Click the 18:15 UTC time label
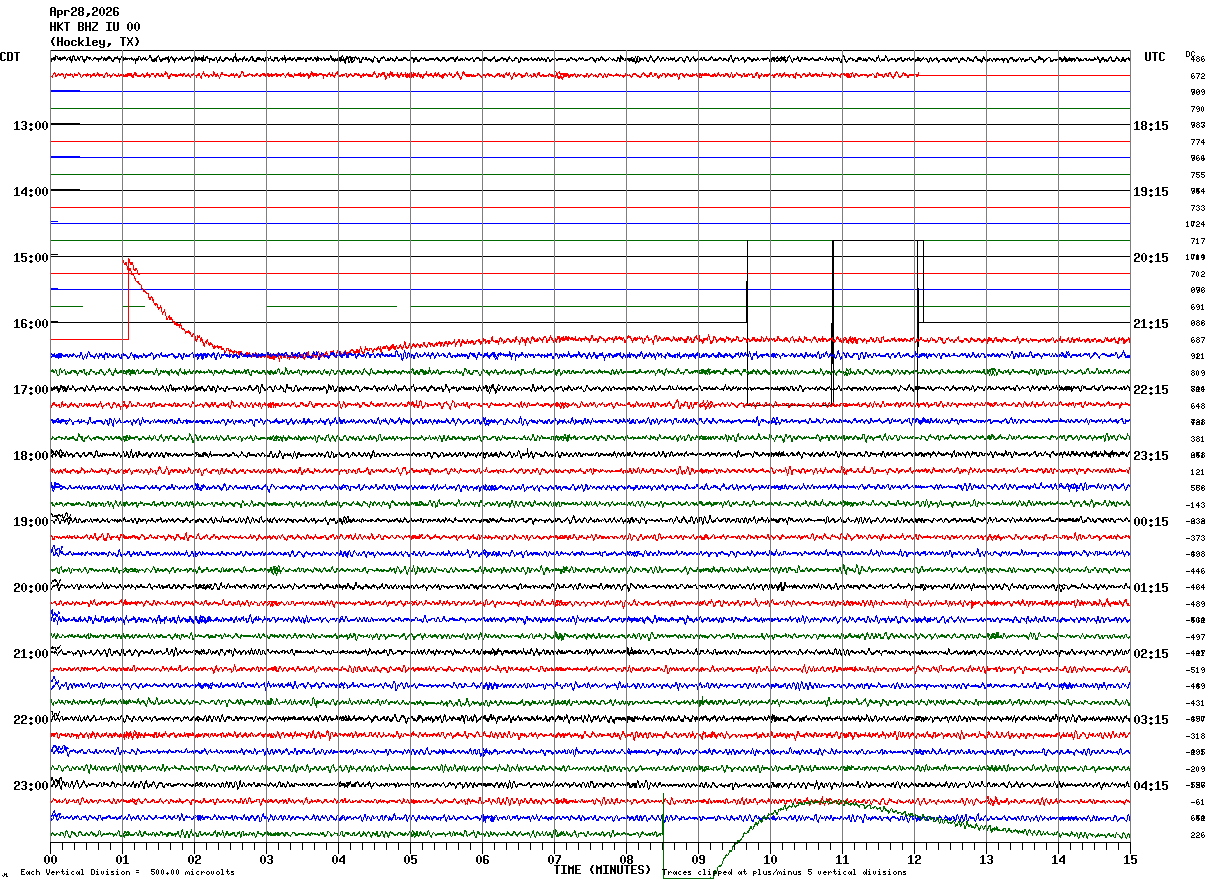The height and width of the screenshot is (886, 1210). pyautogui.click(x=1150, y=126)
